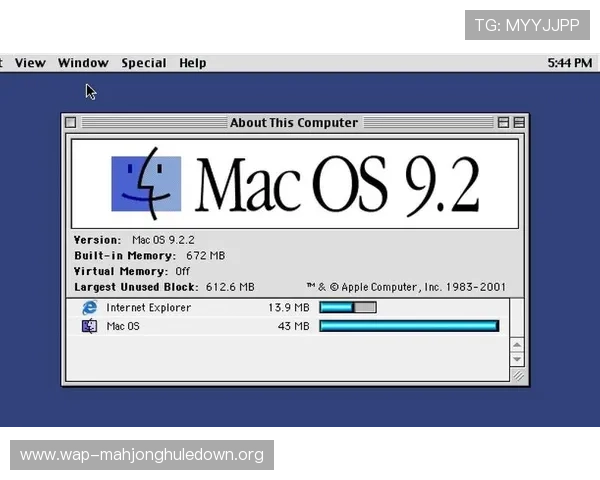
Task: Select the Mac OS row label
Action: point(123,327)
